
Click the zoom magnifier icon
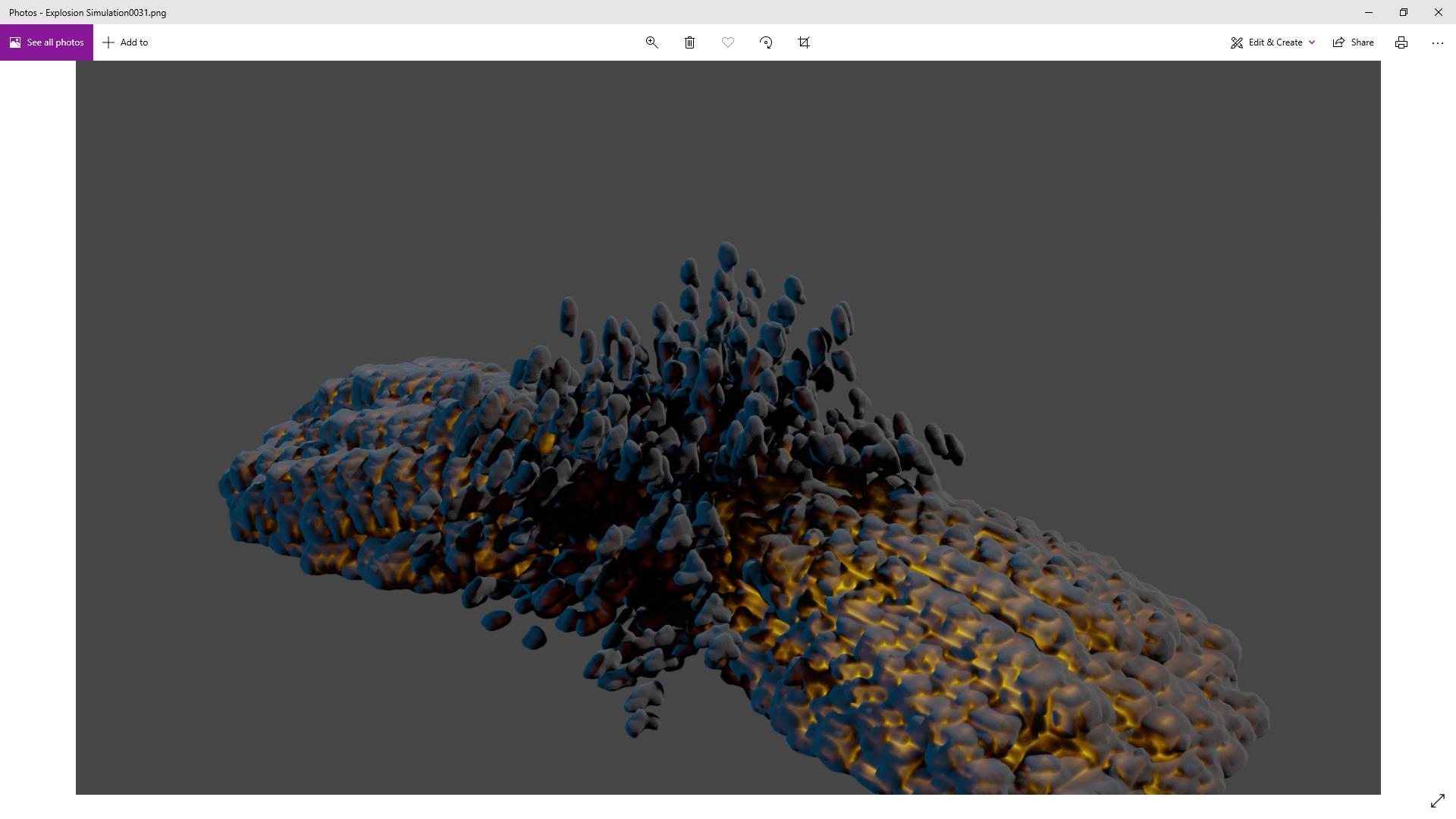tap(651, 42)
